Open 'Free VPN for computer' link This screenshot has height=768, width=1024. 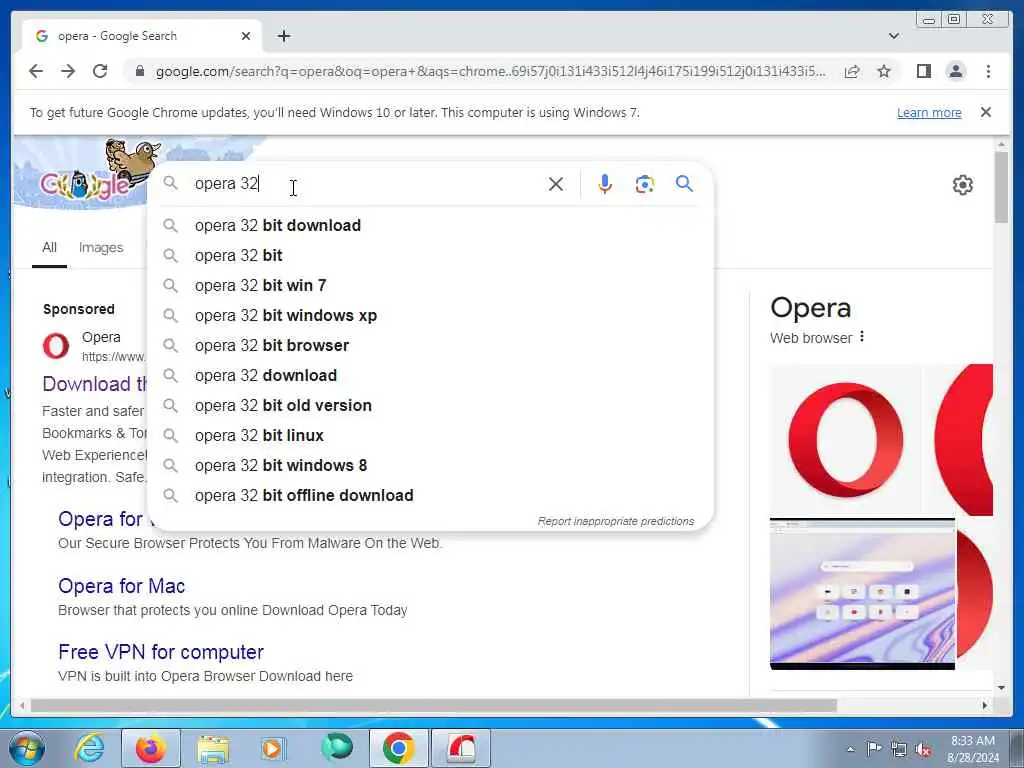[x=161, y=652]
